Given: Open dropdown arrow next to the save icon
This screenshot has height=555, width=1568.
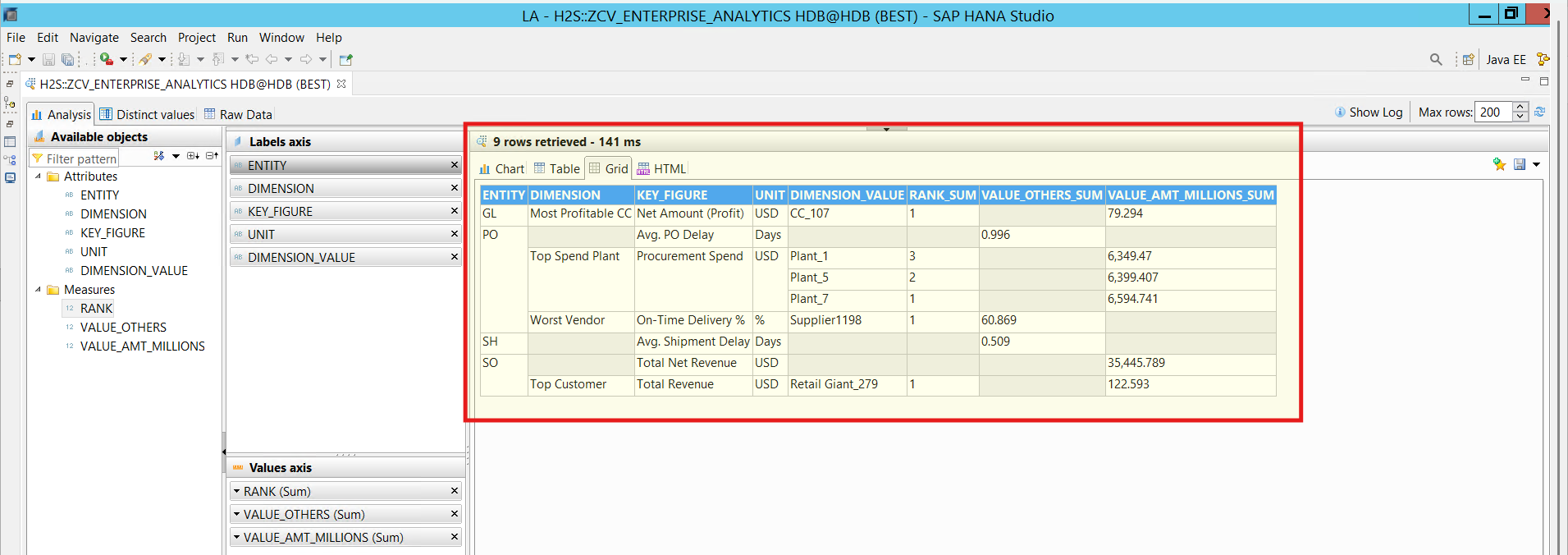Looking at the screenshot, I should 1536,164.
